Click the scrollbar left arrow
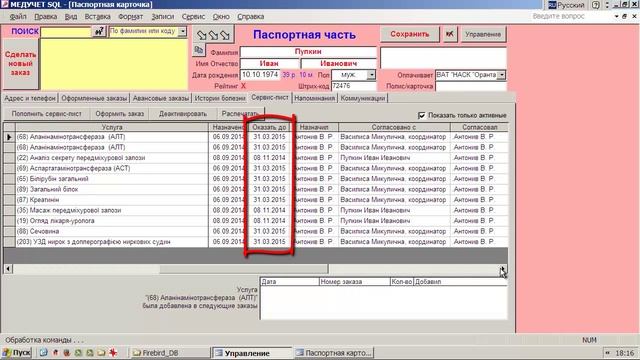640x360 pixels. tap(8, 269)
